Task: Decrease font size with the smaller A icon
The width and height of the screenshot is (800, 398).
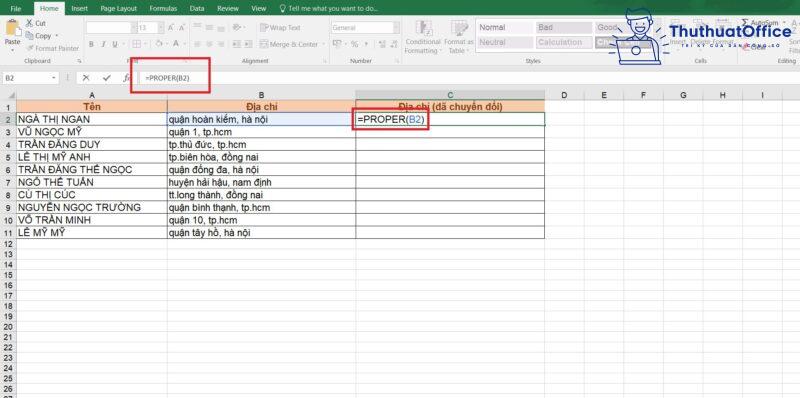Action: pyautogui.click(x=182, y=28)
